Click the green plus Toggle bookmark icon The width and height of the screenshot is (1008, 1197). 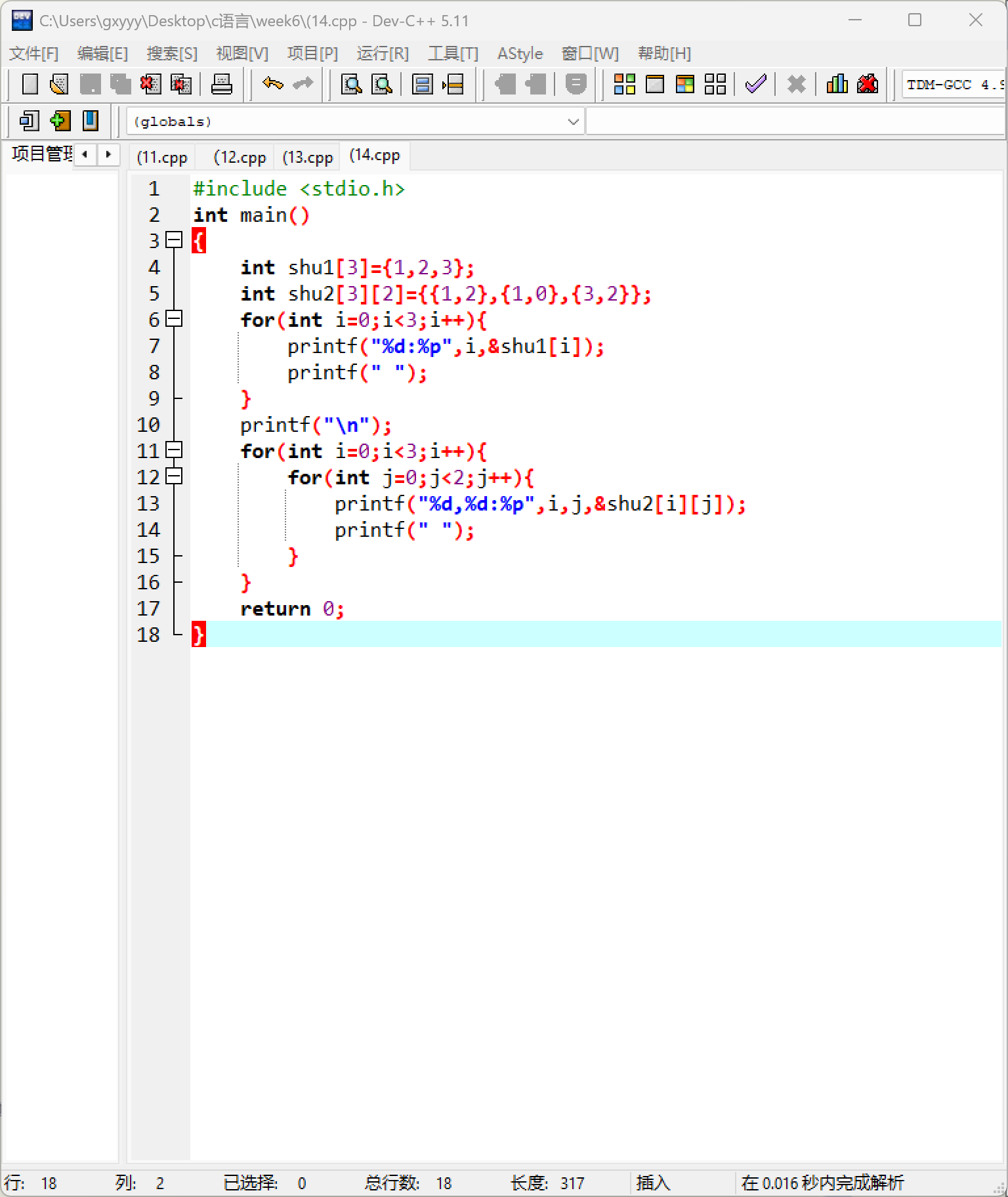pyautogui.click(x=60, y=121)
